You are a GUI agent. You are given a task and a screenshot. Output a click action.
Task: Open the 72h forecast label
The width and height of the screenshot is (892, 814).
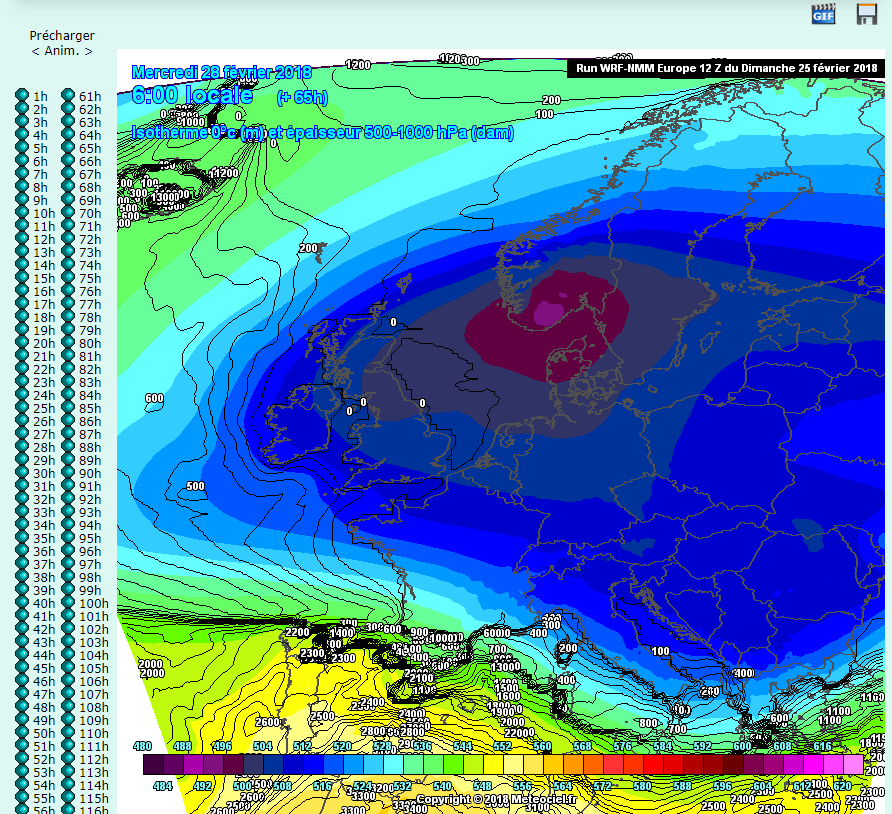point(90,239)
